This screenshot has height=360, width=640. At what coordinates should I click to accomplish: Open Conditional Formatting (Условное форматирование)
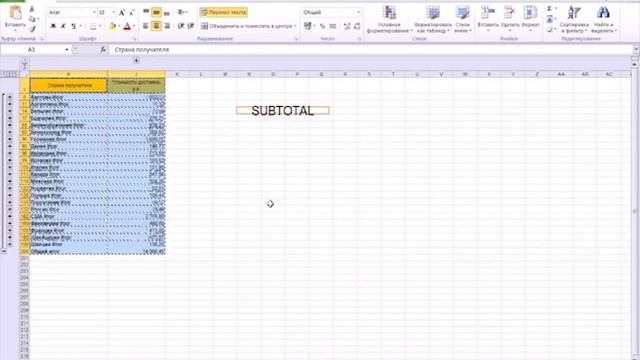(x=389, y=19)
